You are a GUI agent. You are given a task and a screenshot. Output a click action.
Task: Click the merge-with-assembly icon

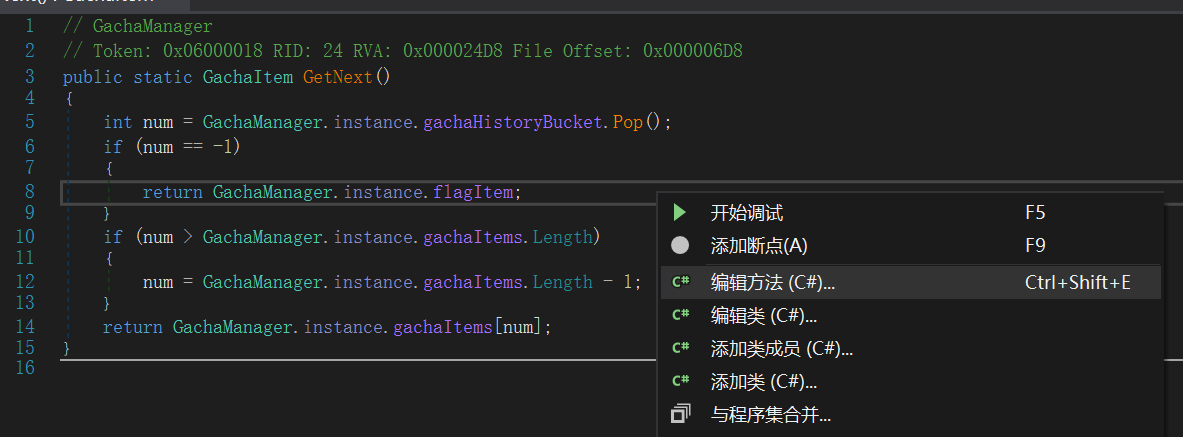pos(681,414)
